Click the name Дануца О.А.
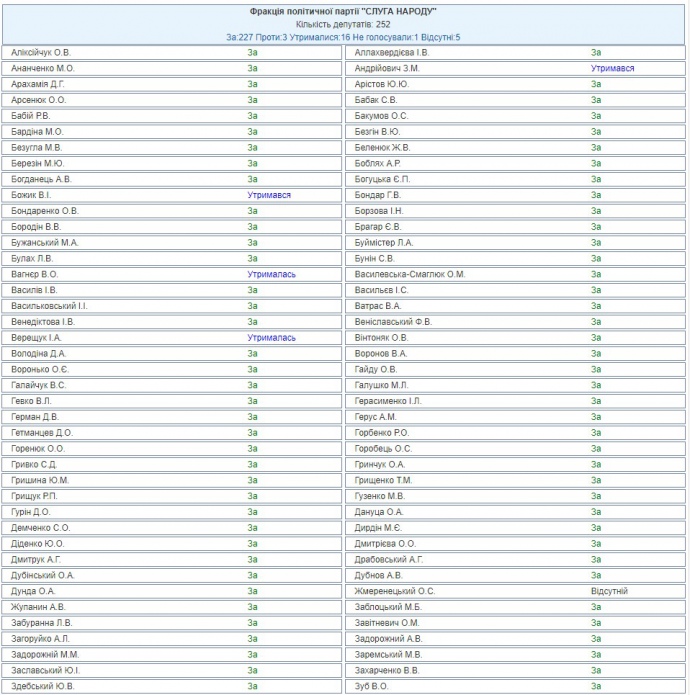Viewport: 690px width, 695px height. pos(379,512)
